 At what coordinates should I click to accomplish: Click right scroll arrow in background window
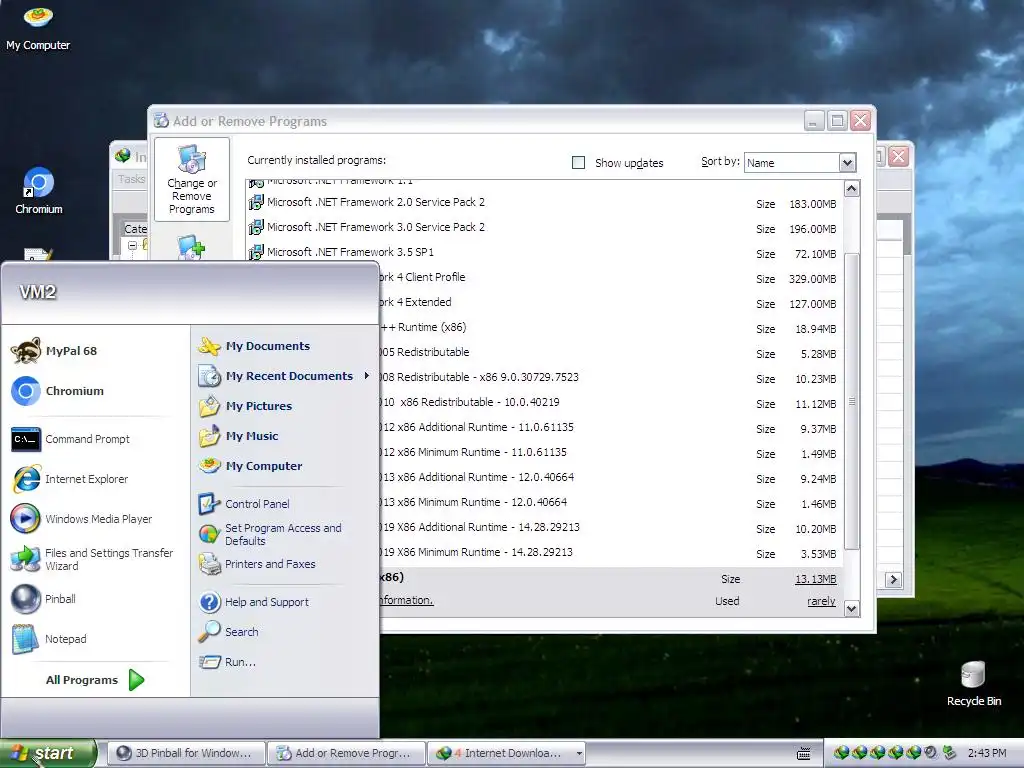[893, 579]
